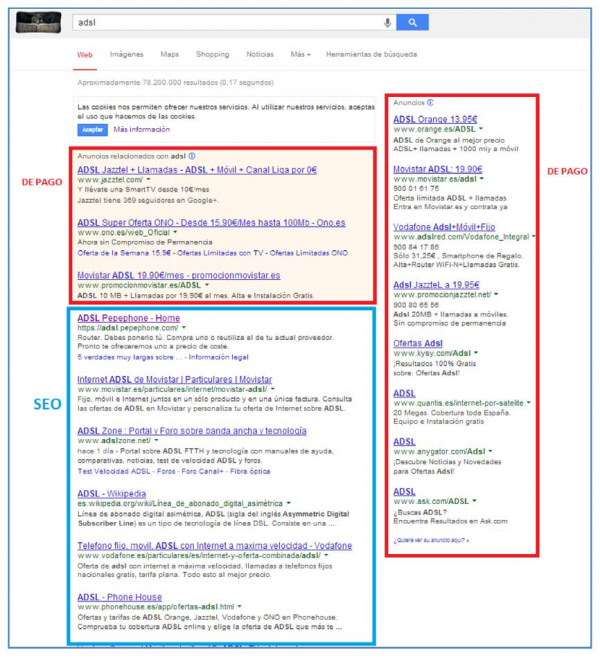Expand arrow beside www.orange.es/ADSL

tap(481, 129)
